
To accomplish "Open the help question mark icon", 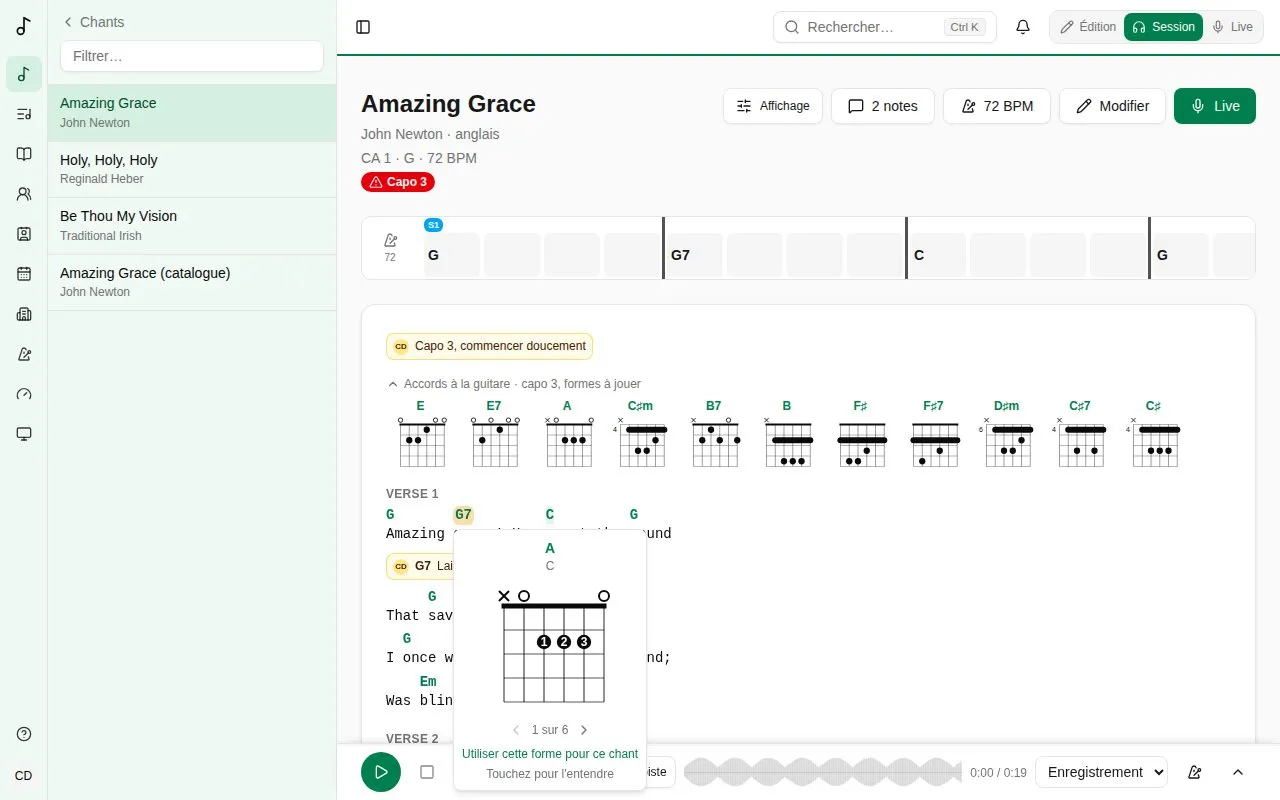I will click(24, 734).
